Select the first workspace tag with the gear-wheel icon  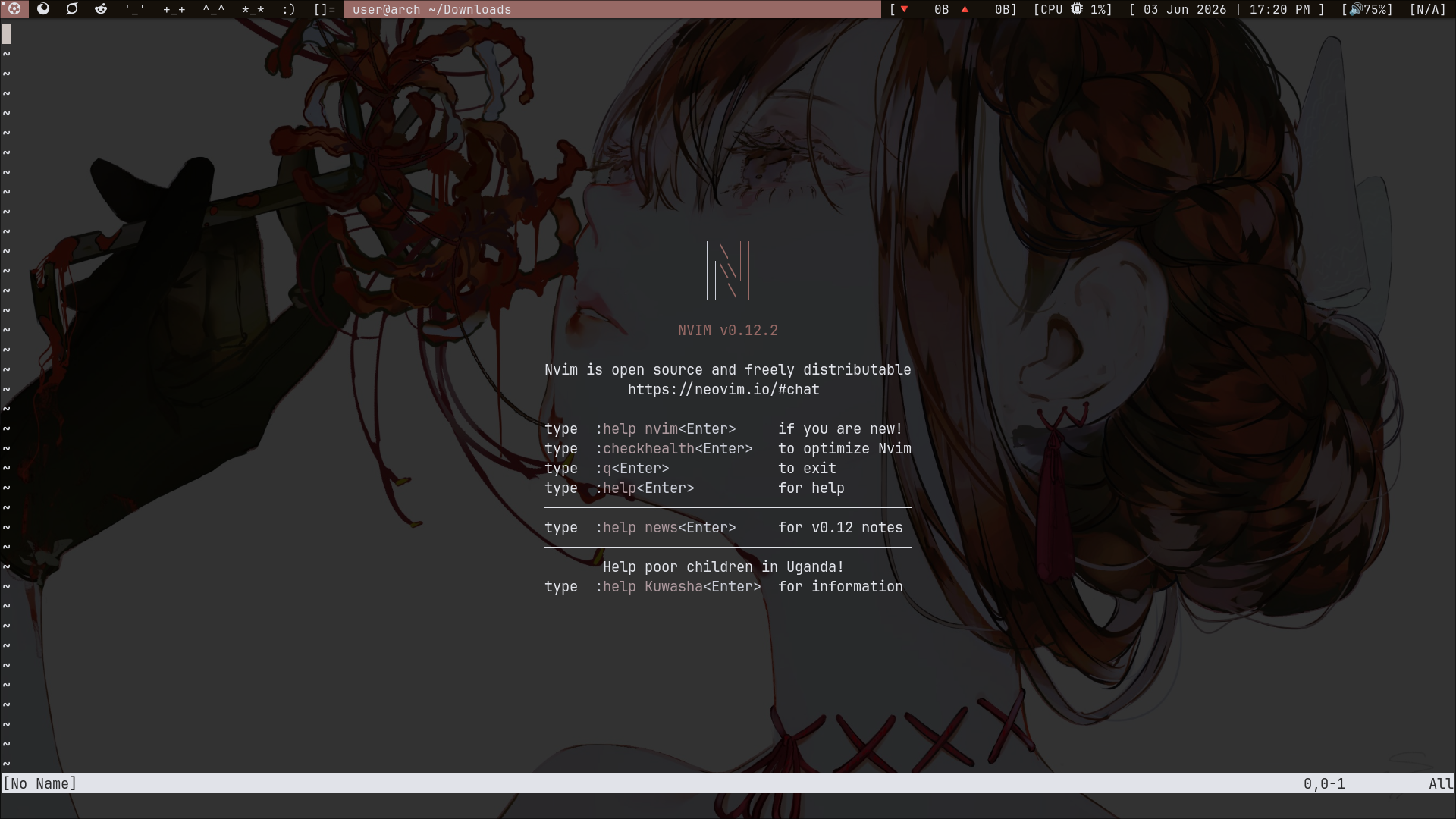tap(14, 9)
